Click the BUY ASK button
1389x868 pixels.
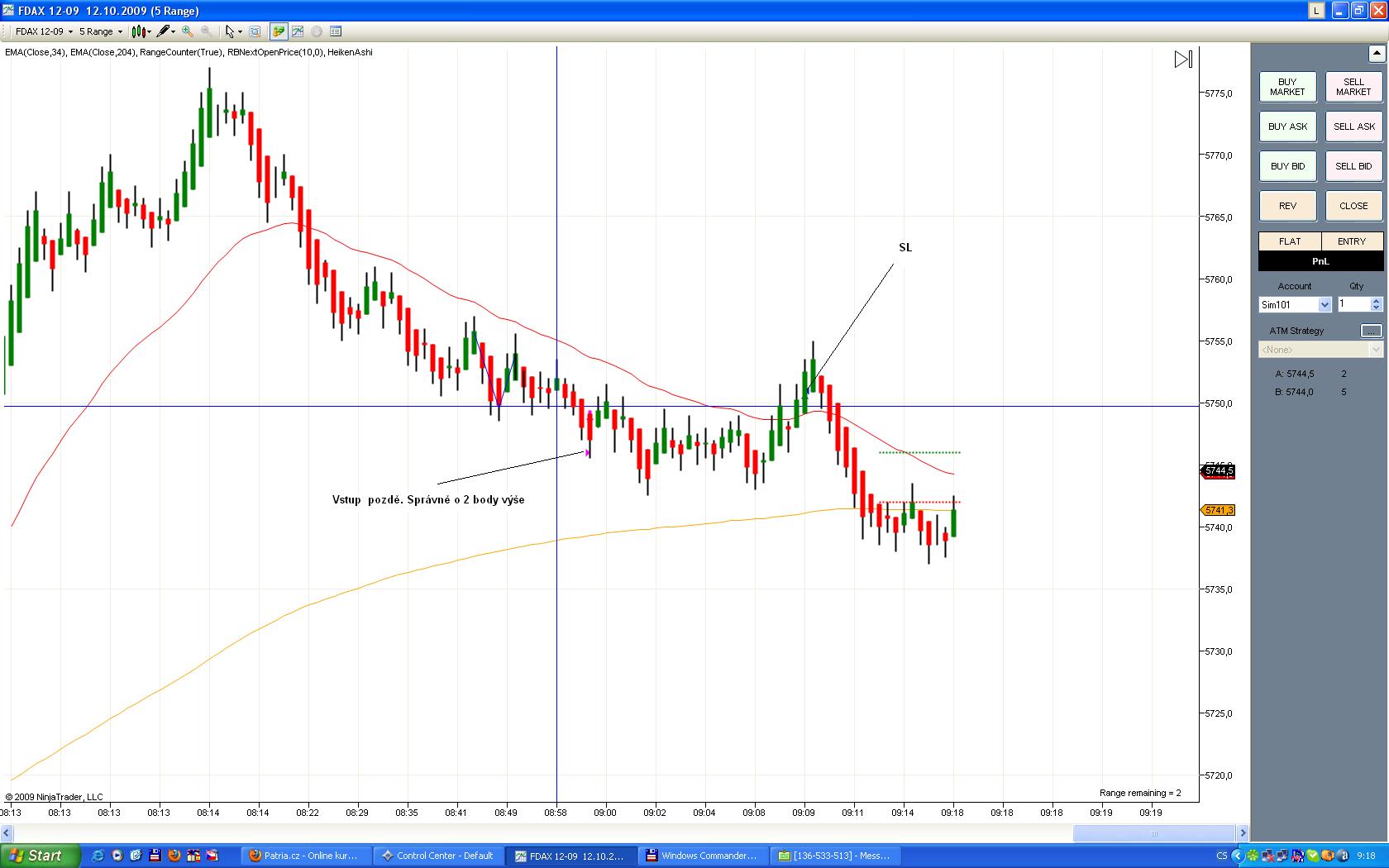[x=1287, y=126]
